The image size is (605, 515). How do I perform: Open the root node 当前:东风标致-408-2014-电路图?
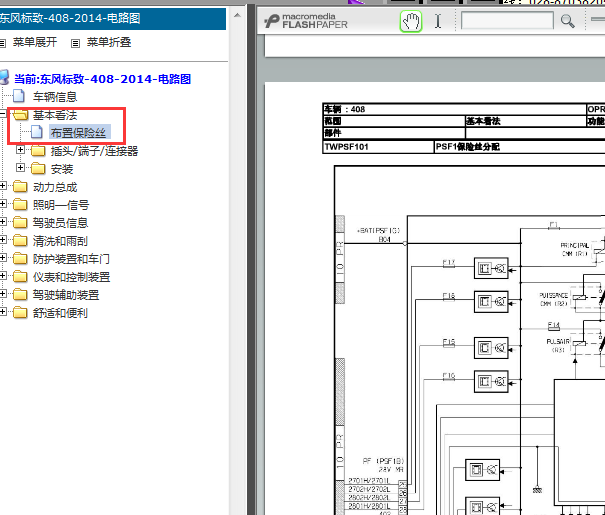pos(102,79)
